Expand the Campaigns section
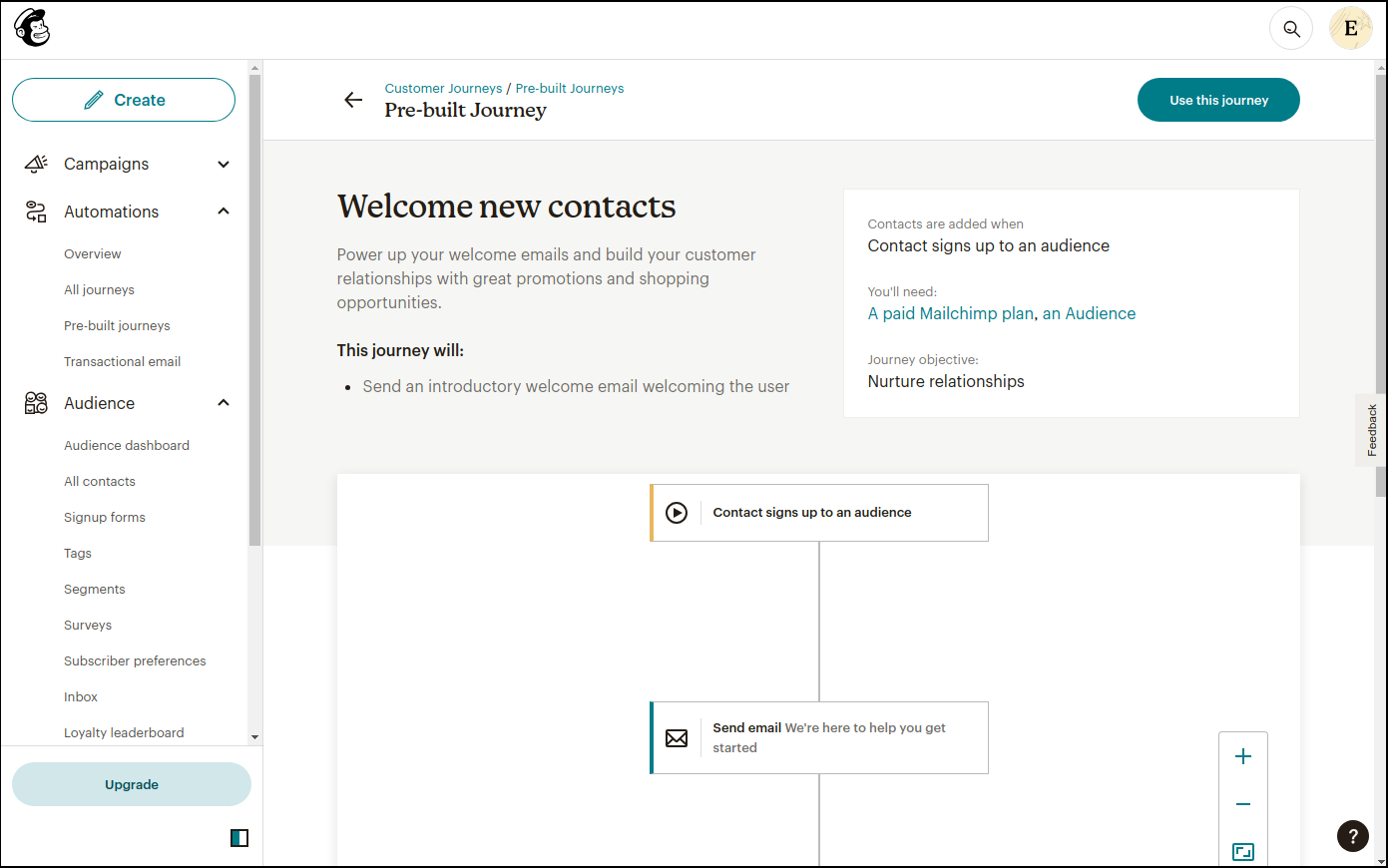Image resolution: width=1388 pixels, height=868 pixels. [x=224, y=165]
